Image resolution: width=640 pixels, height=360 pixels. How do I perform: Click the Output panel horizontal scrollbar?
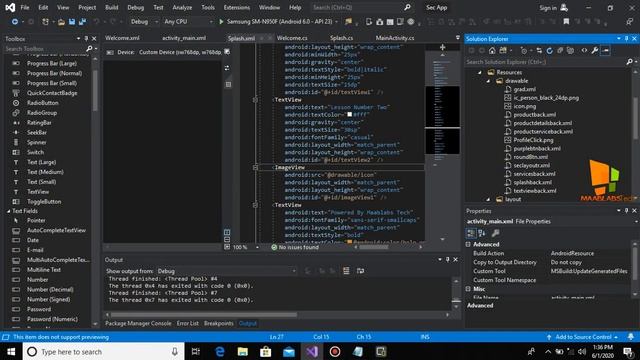pos(203,315)
